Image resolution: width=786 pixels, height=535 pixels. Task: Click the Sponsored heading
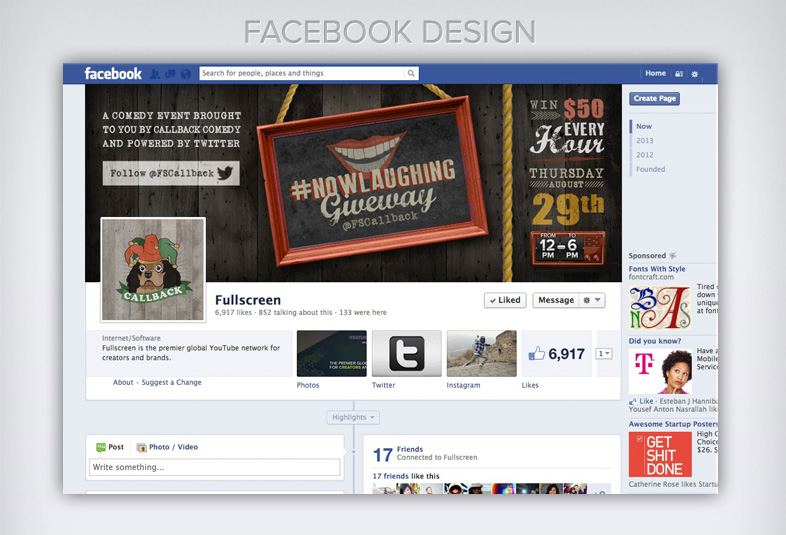(647, 255)
